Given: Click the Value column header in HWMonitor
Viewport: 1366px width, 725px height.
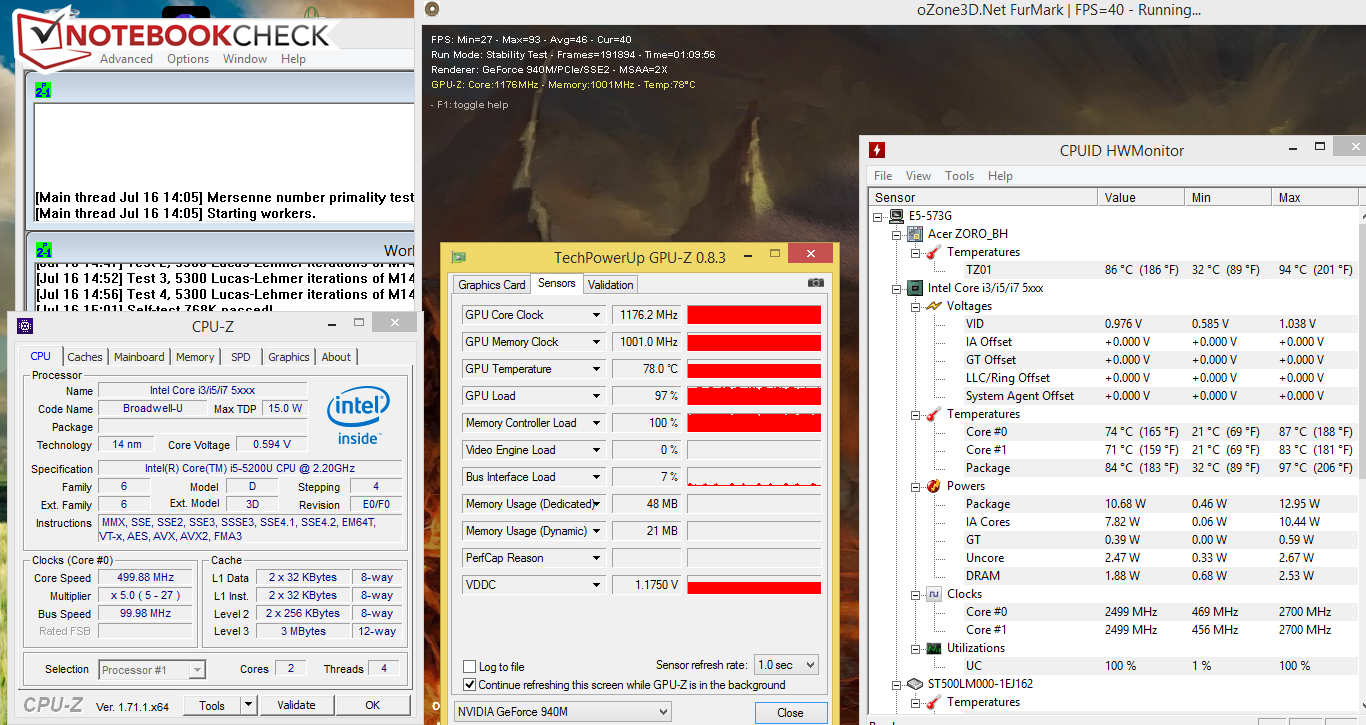Looking at the screenshot, I should pos(1141,198).
